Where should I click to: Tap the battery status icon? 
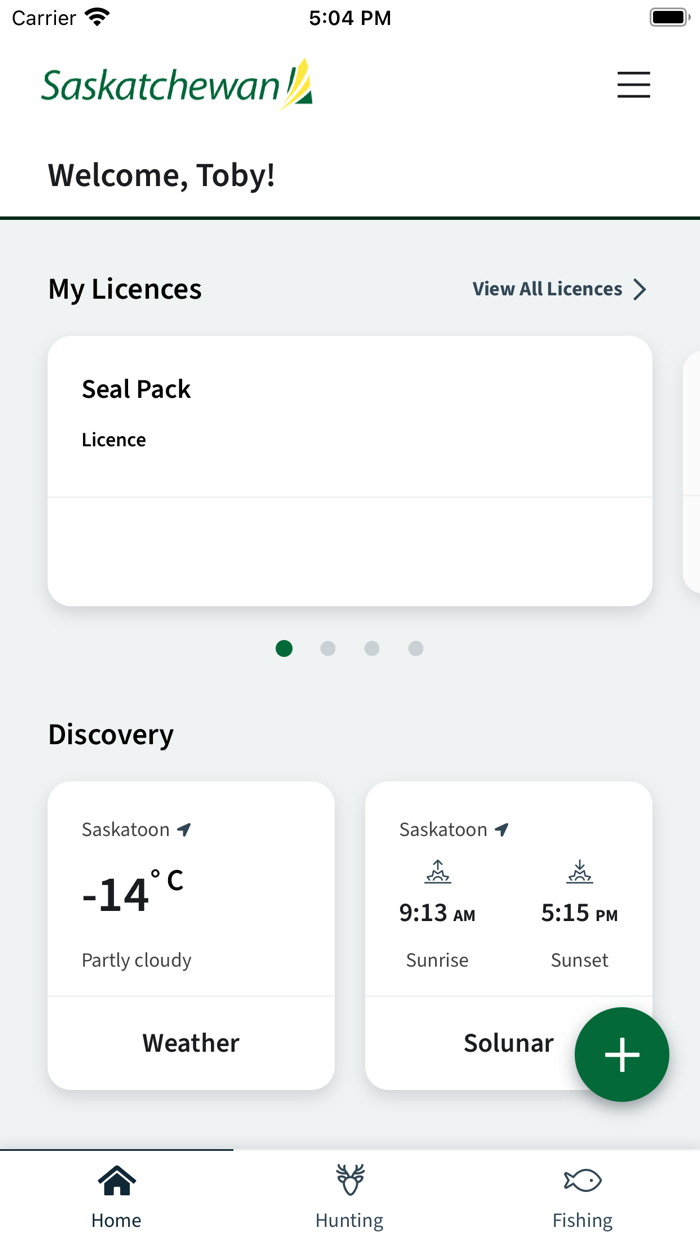coord(669,17)
